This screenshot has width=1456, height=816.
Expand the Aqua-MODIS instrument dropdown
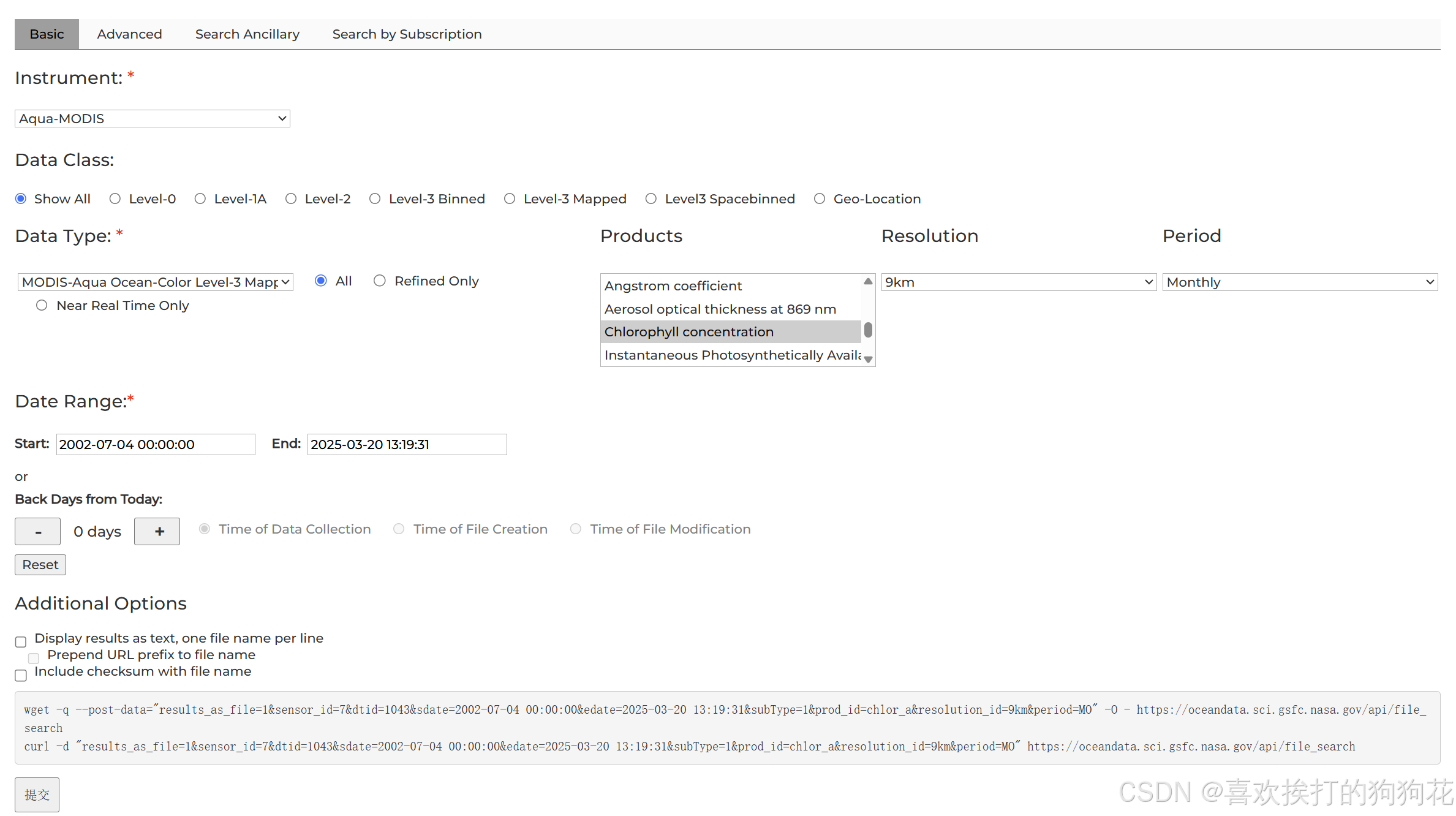(x=152, y=119)
